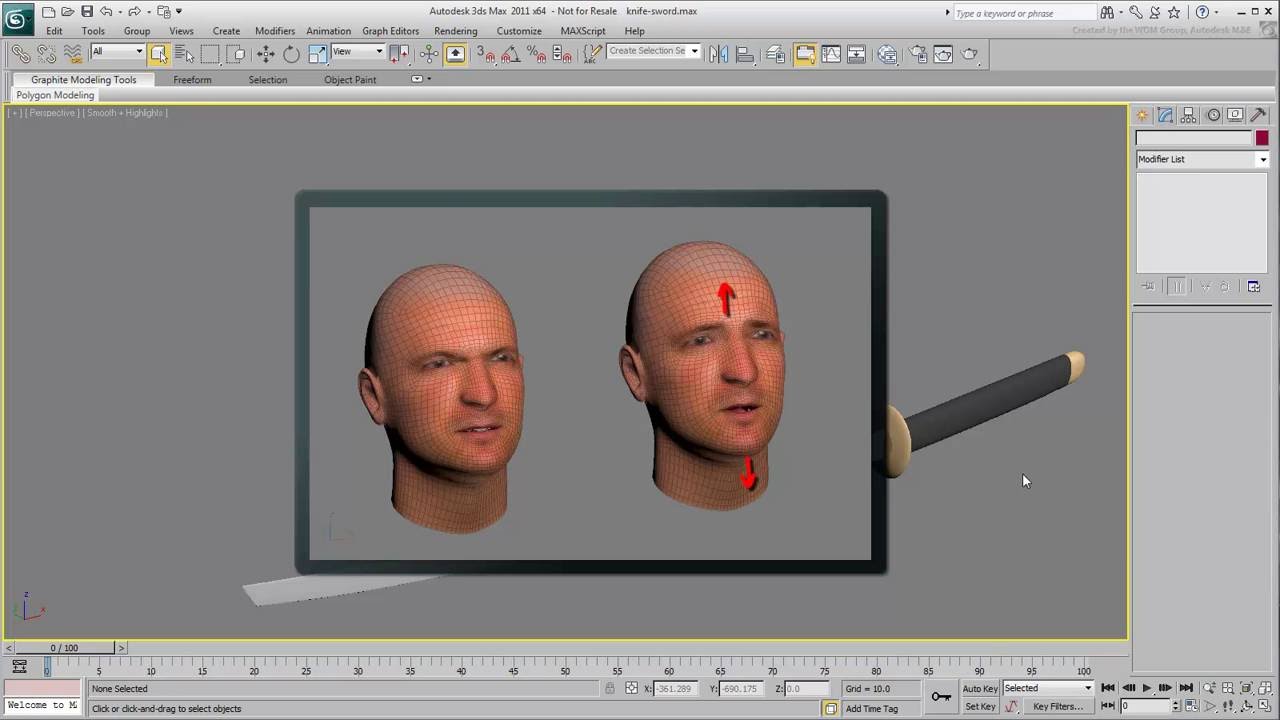Click the Set Key button
The height and width of the screenshot is (720, 1280).
click(980, 706)
